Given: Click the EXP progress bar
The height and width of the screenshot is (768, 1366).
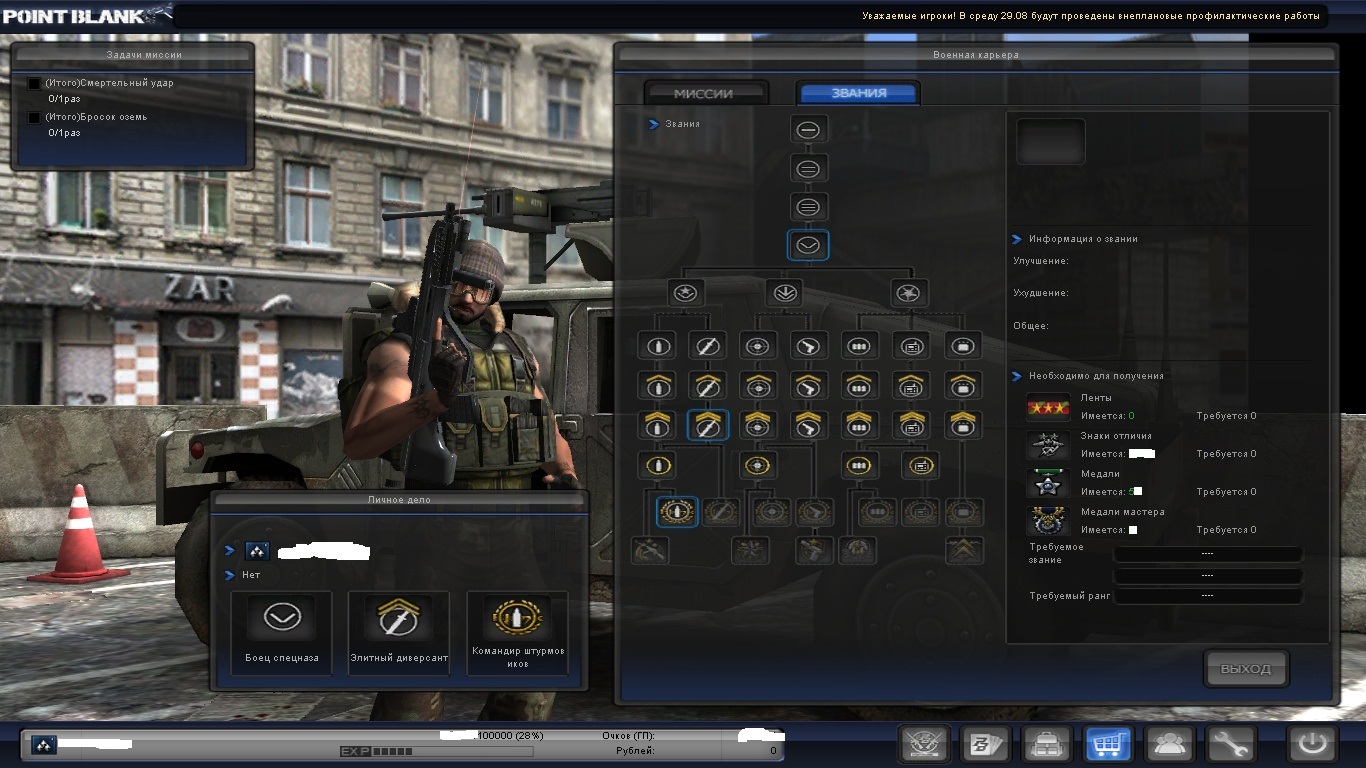Looking at the screenshot, I should pos(436,751).
